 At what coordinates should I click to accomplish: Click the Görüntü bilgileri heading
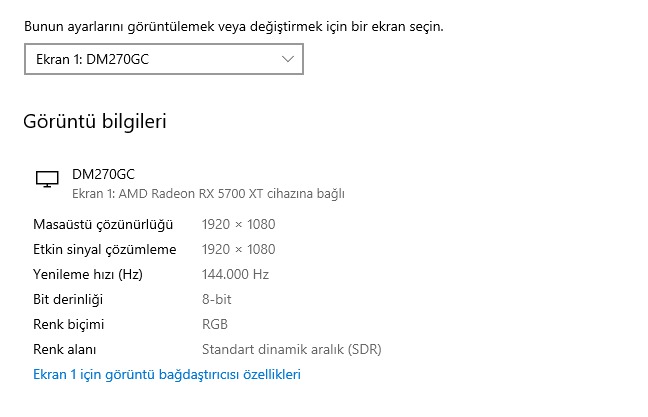95,122
